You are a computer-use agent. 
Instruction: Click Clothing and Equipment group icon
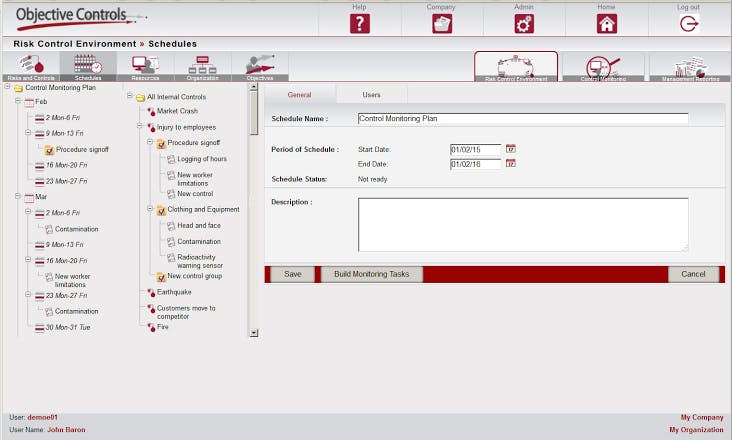coord(161,210)
